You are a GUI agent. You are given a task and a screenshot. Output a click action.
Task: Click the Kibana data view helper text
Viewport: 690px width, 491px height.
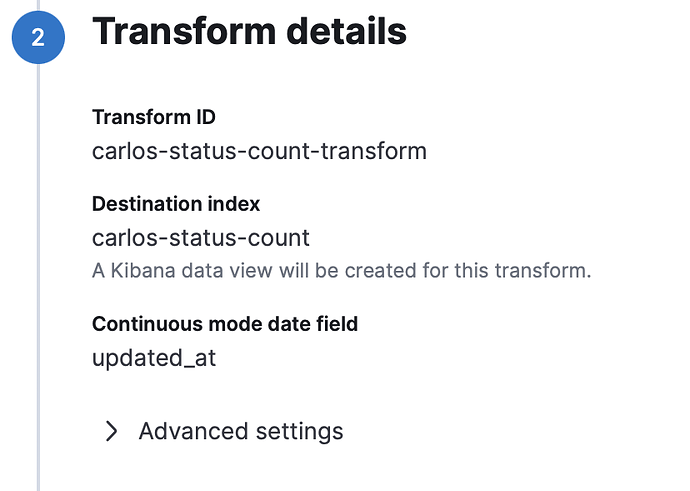[x=341, y=270]
